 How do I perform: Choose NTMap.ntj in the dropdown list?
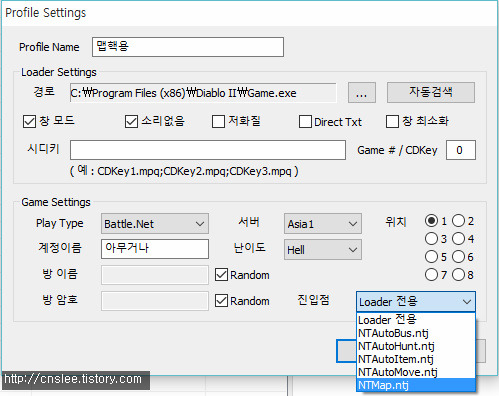[x=416, y=385]
